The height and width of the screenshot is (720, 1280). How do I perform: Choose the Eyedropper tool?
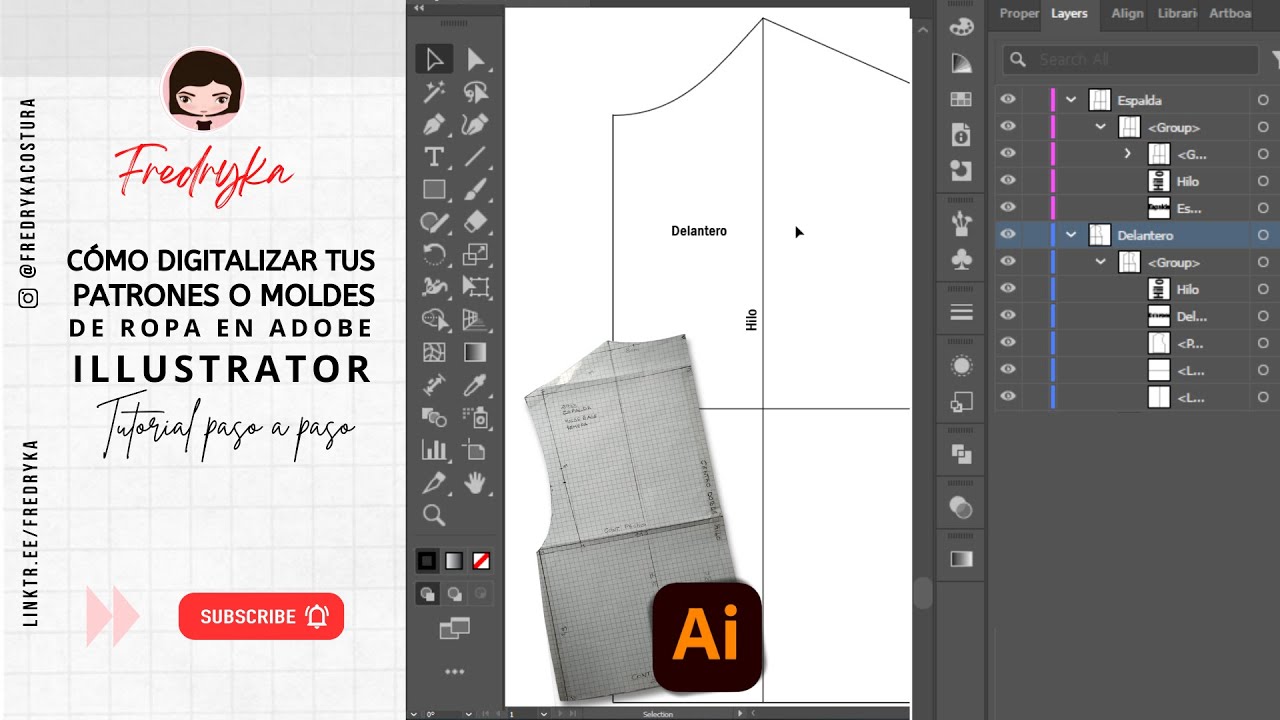click(476, 384)
